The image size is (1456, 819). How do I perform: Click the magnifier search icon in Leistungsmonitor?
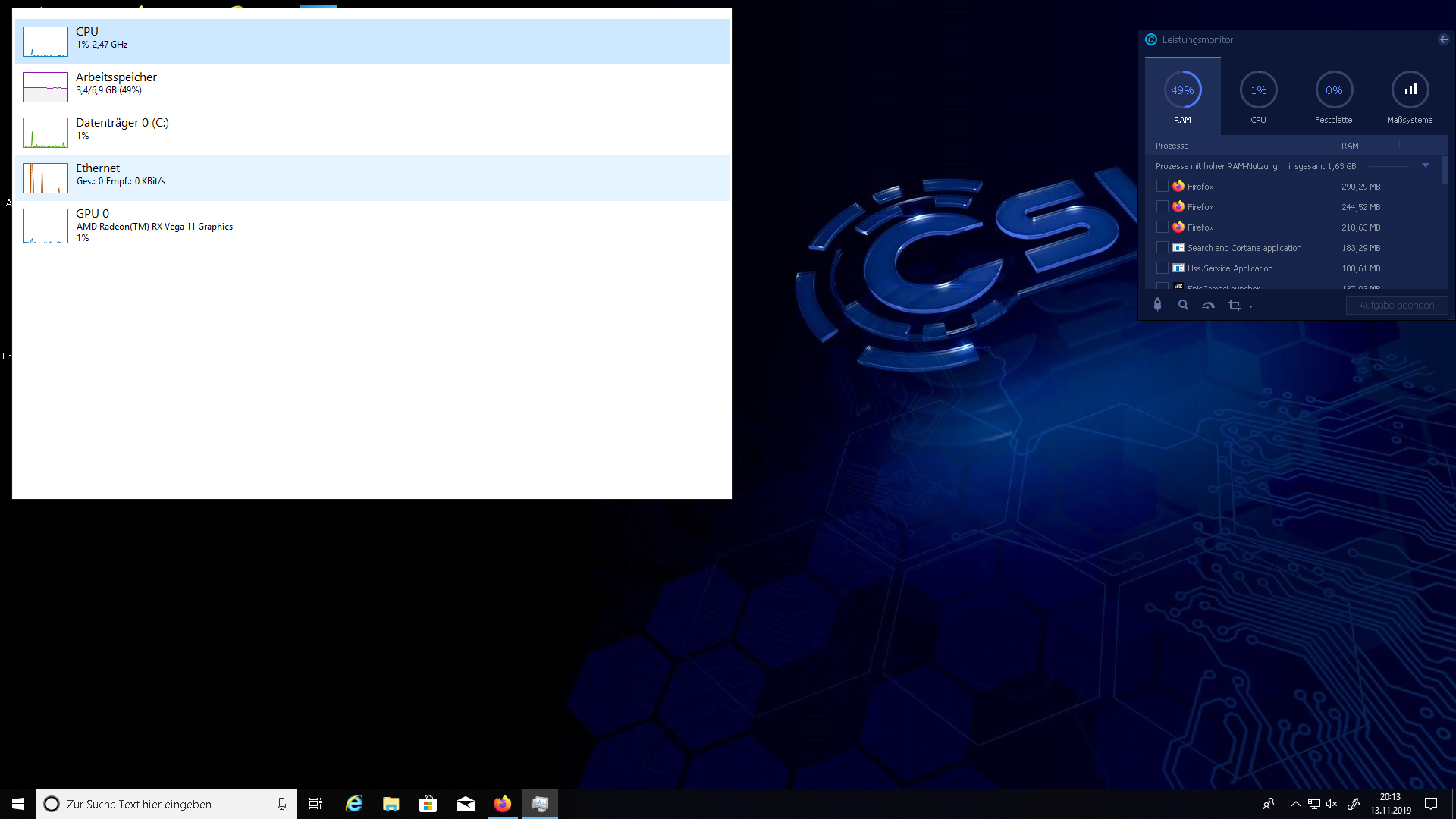tap(1183, 305)
